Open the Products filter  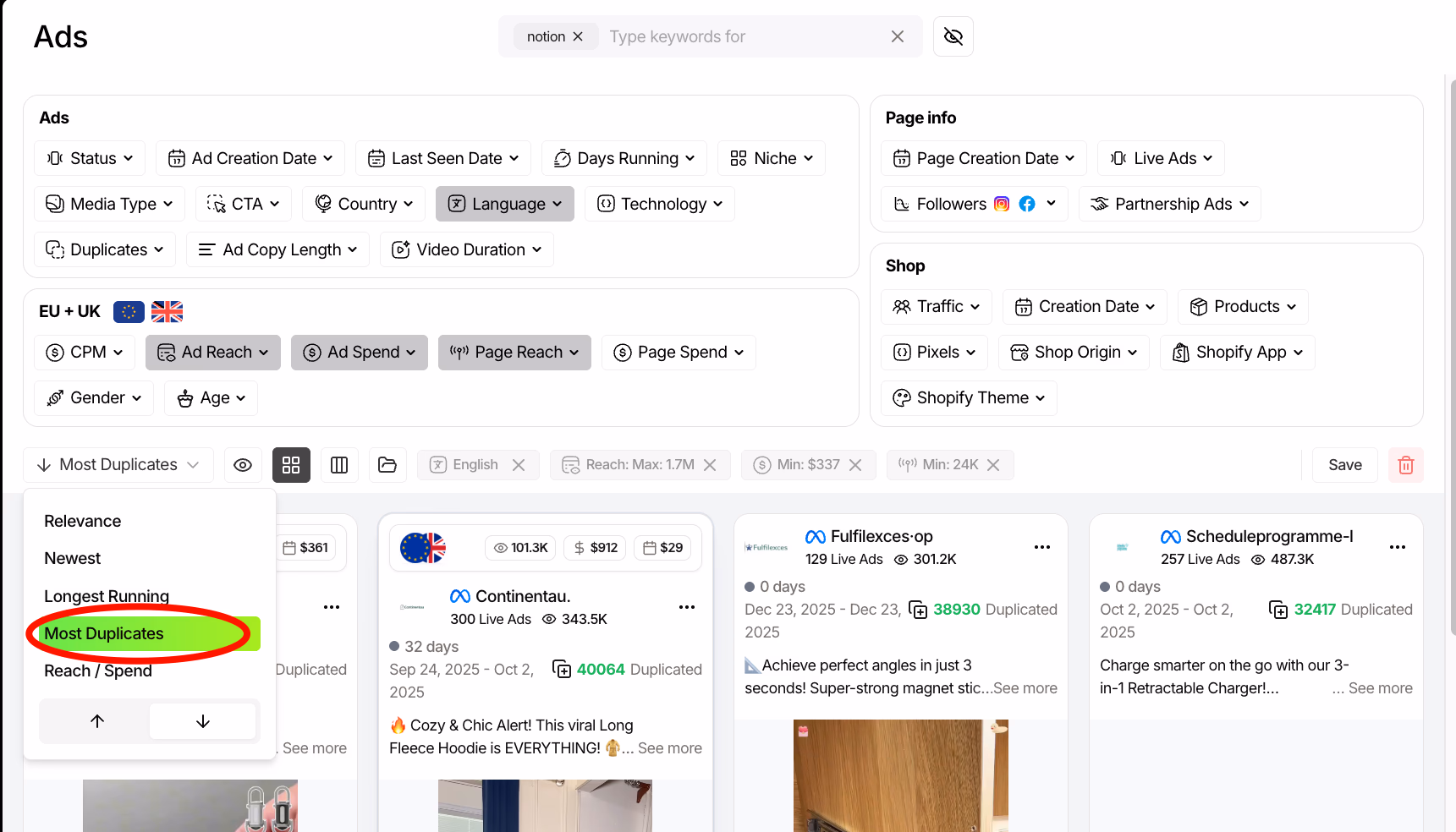pos(1243,307)
